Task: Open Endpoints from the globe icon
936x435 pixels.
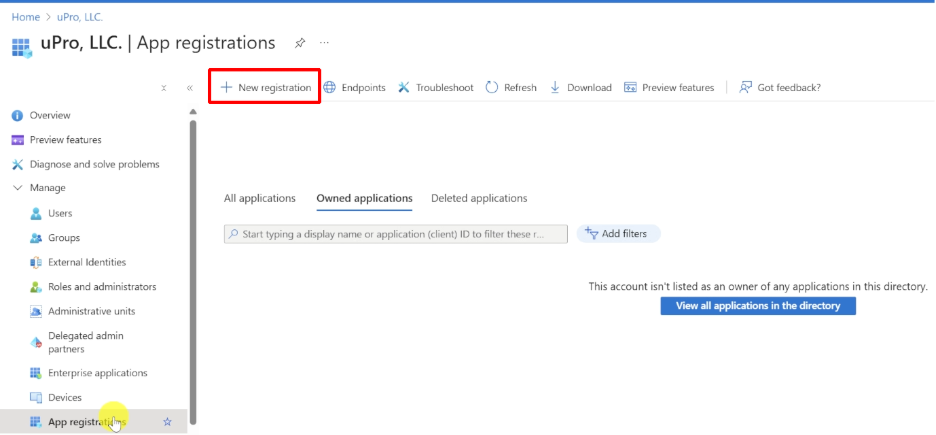Action: coord(330,88)
